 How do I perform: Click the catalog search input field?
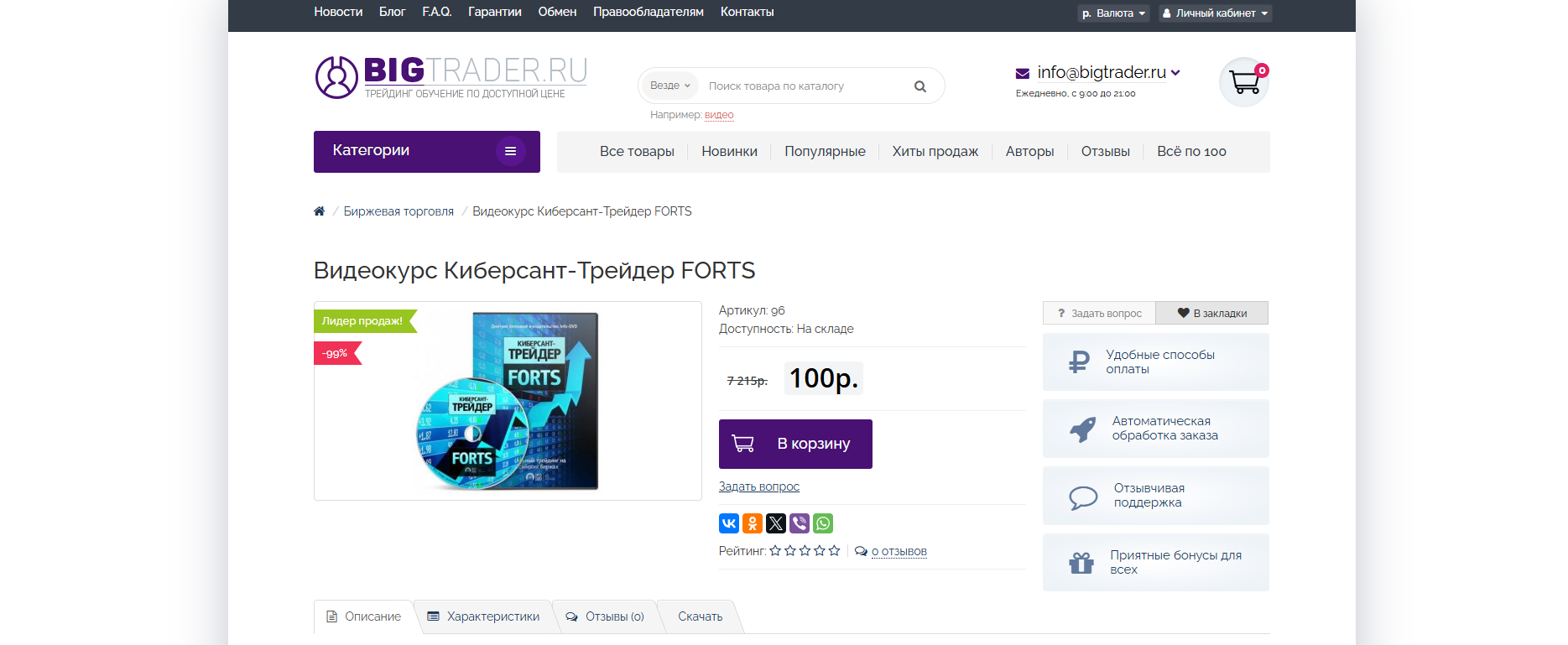(805, 86)
